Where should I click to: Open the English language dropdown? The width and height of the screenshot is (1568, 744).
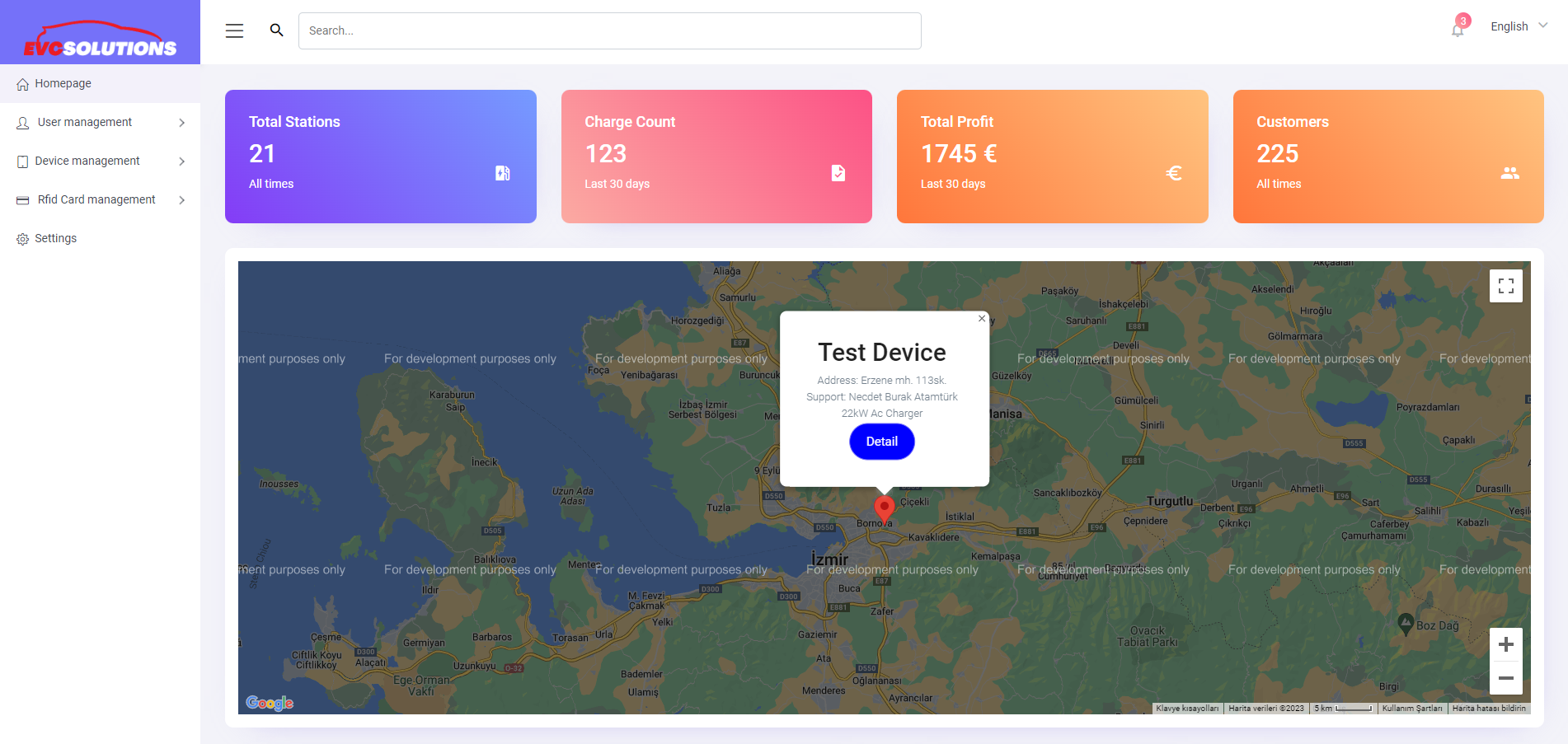[x=1519, y=26]
